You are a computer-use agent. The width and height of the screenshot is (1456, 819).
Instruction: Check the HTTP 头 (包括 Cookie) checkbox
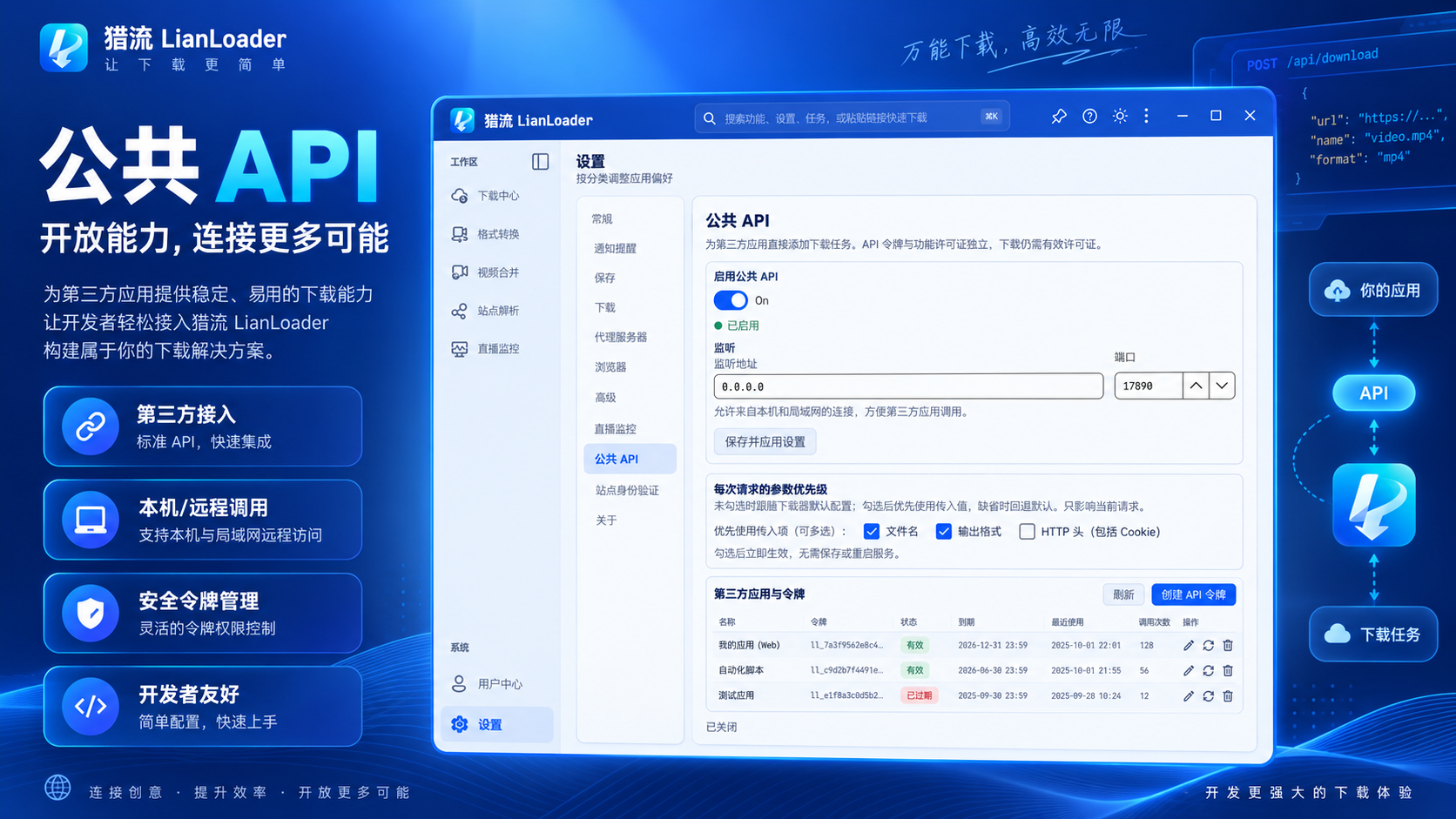coord(1028,532)
